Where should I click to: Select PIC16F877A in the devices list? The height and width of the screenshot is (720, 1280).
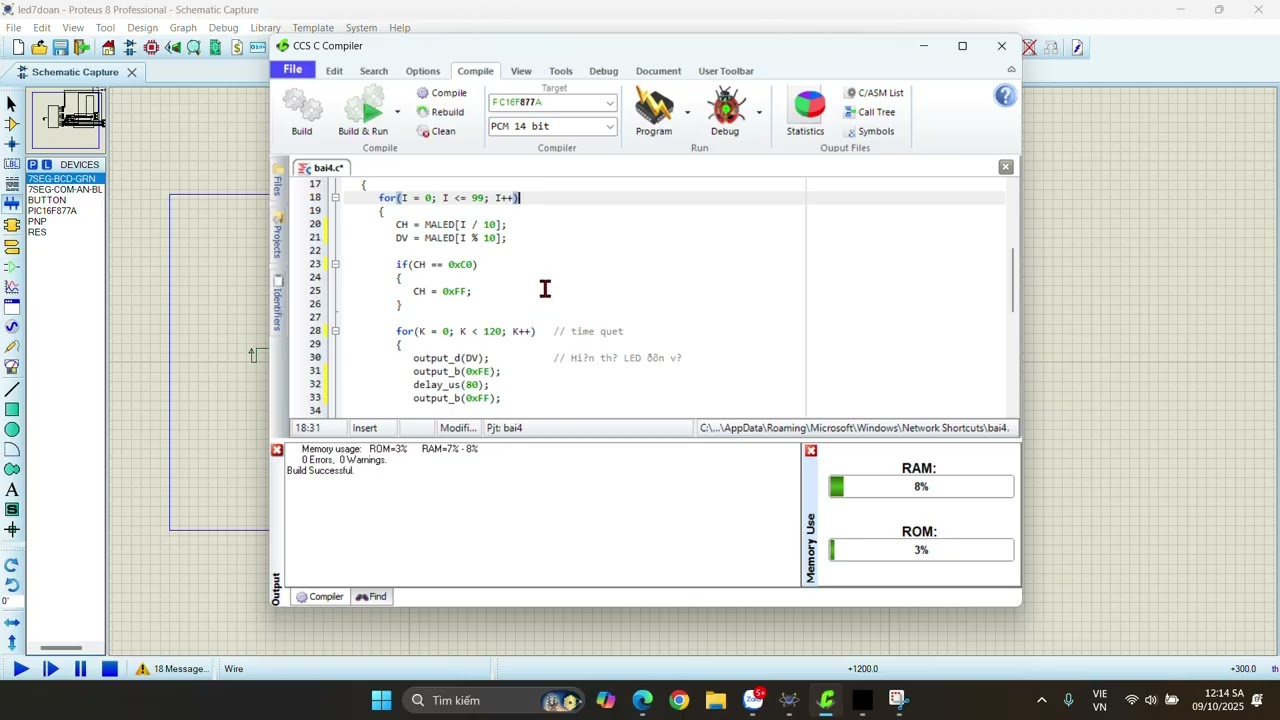click(52, 211)
